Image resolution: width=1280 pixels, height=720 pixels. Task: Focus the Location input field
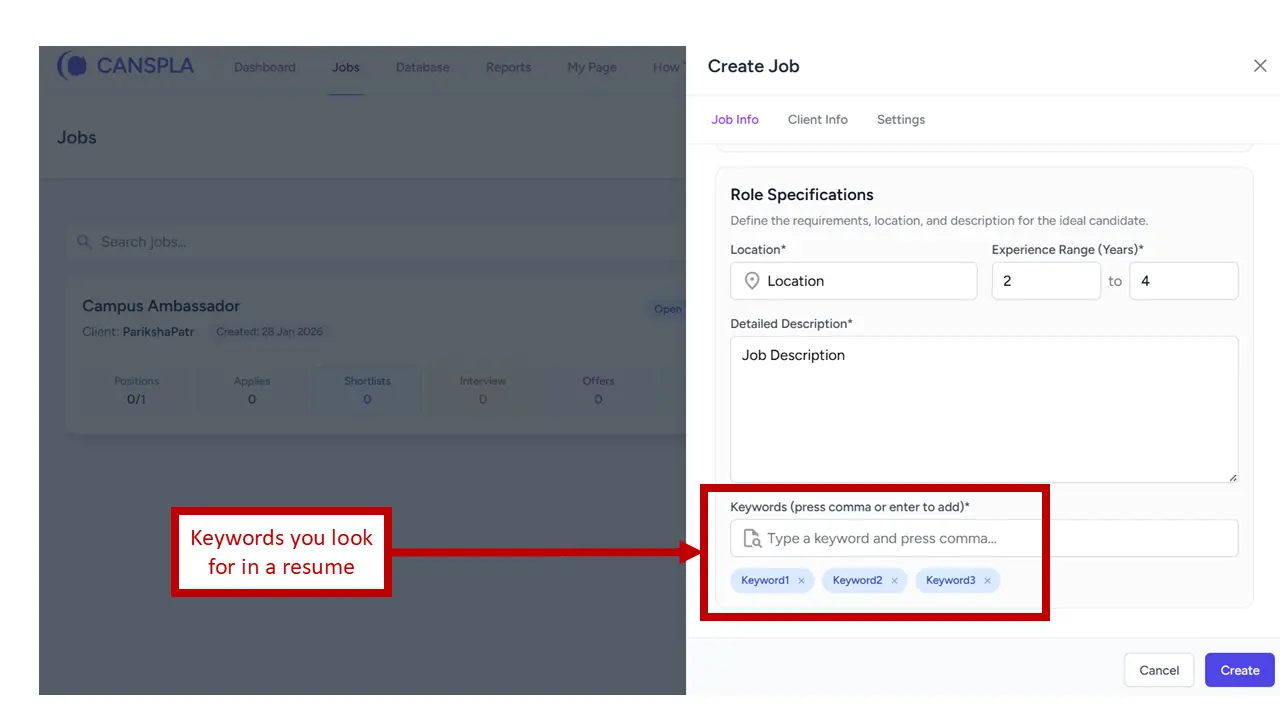pyautogui.click(x=865, y=281)
